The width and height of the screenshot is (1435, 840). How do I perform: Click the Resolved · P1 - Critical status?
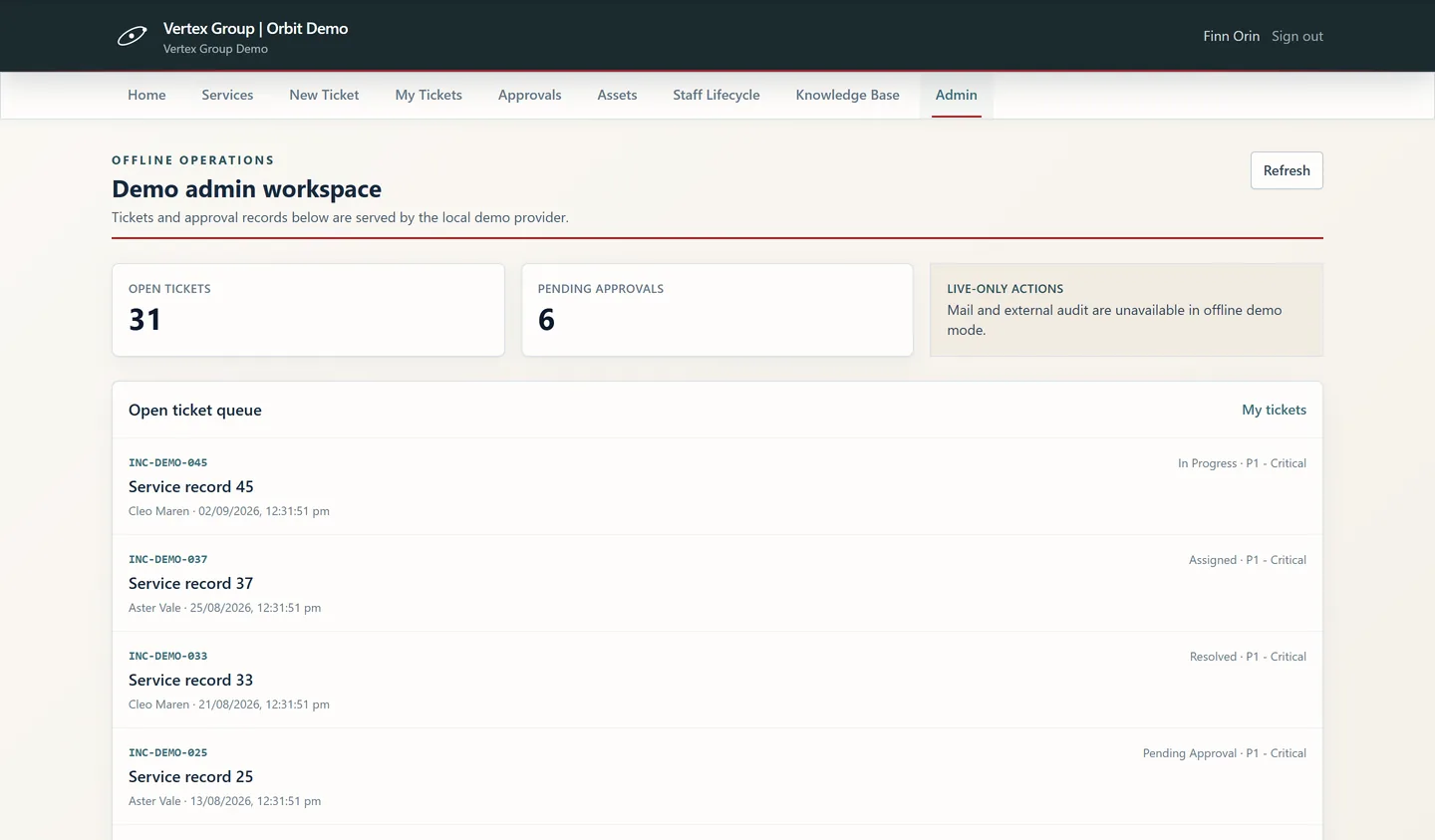1248,657
